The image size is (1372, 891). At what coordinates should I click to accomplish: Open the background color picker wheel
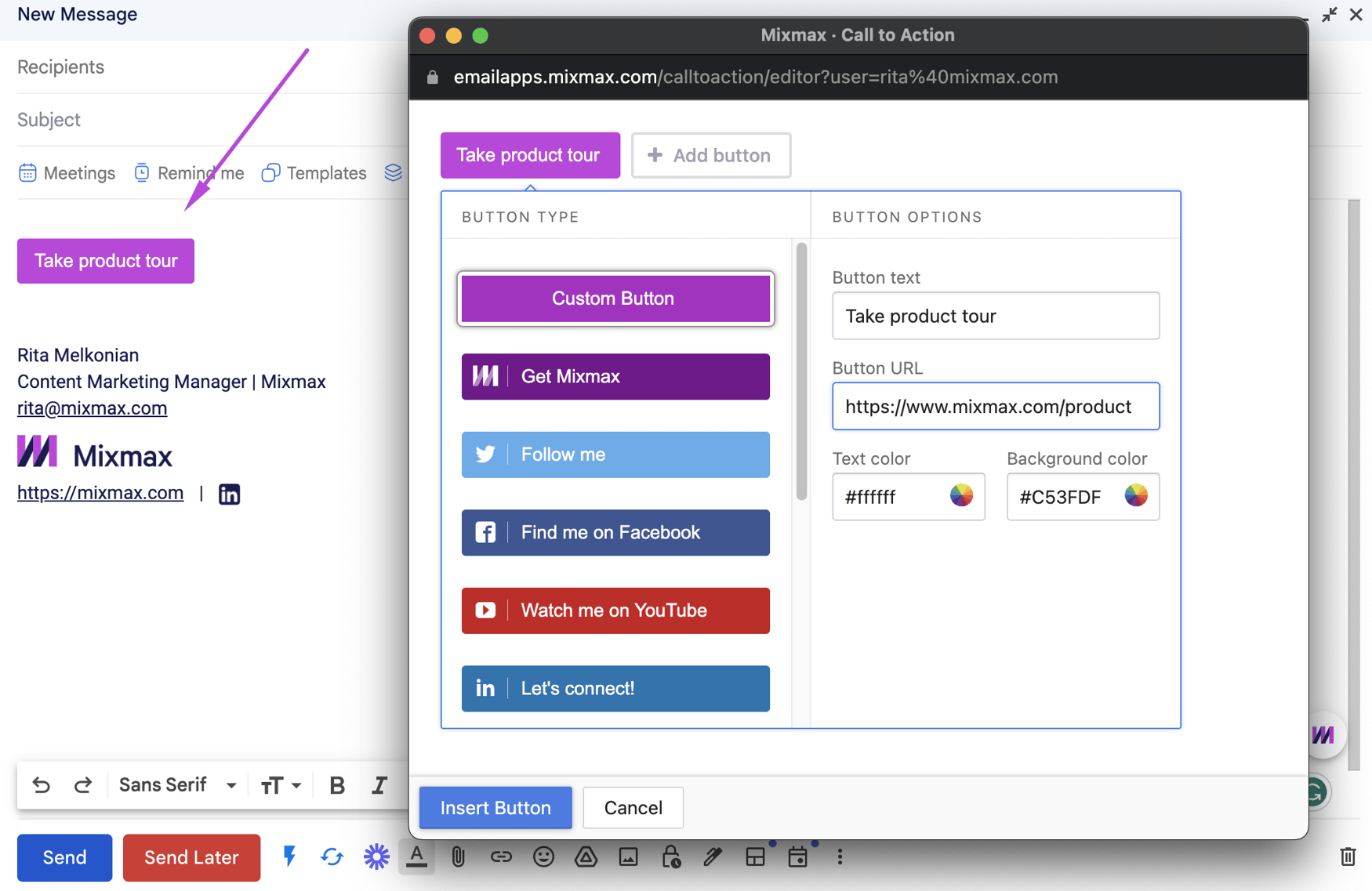point(1138,496)
